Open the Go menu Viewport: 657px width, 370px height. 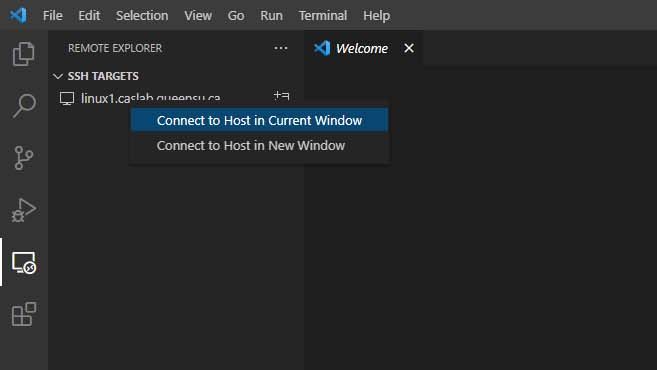point(236,16)
